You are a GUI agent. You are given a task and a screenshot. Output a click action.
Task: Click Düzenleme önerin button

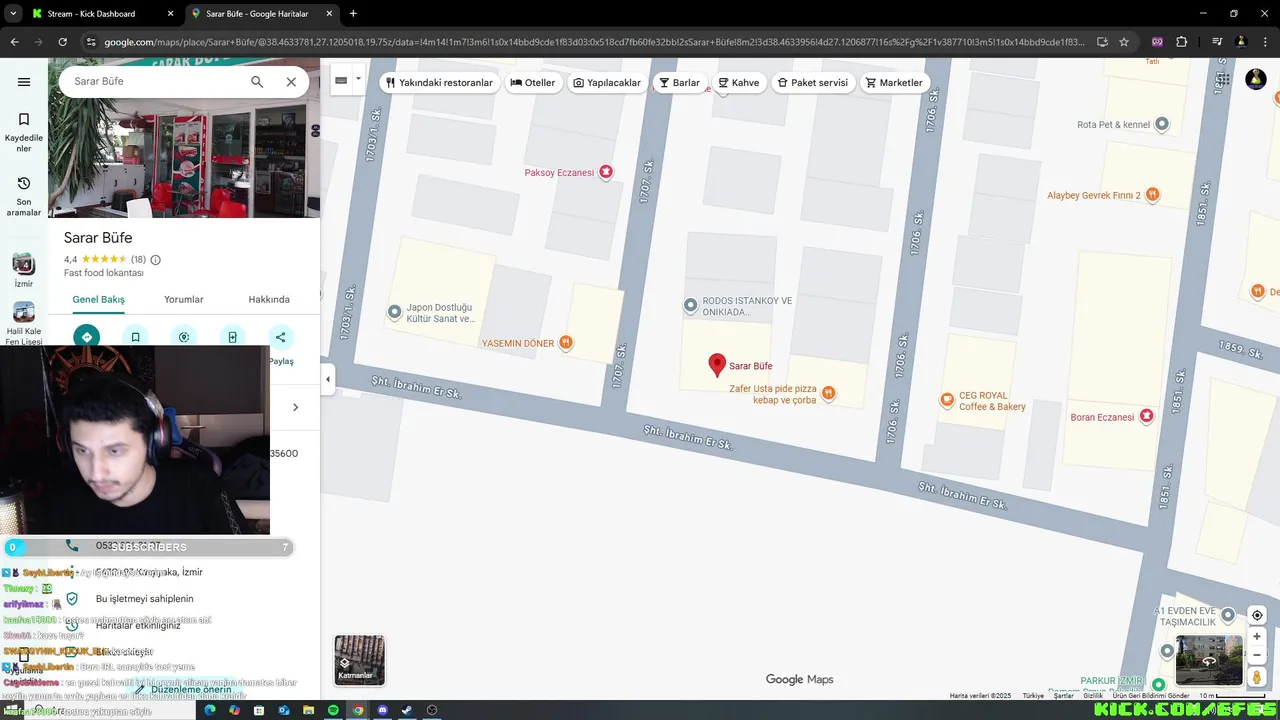click(184, 689)
